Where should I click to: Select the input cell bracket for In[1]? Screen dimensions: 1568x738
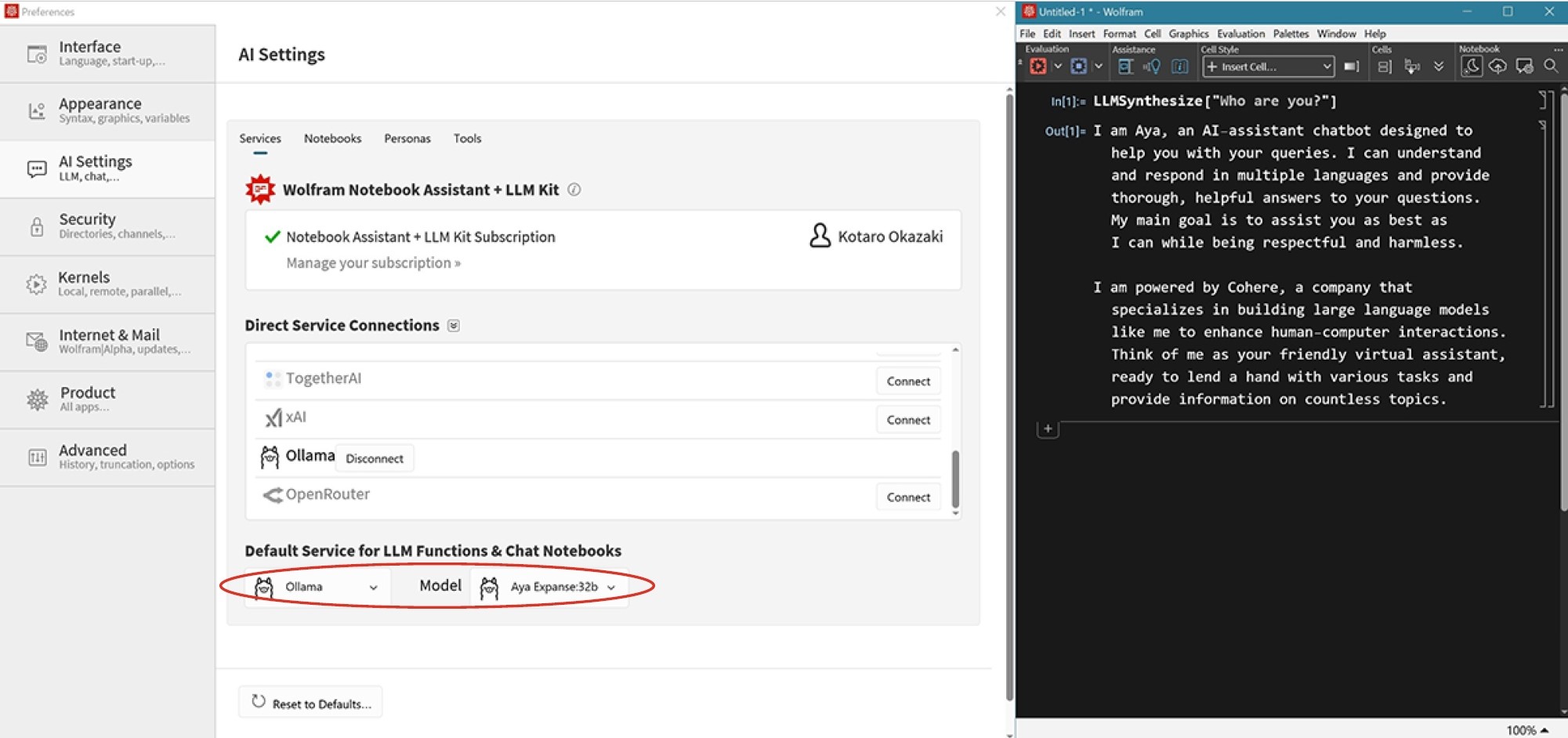pos(1542,100)
